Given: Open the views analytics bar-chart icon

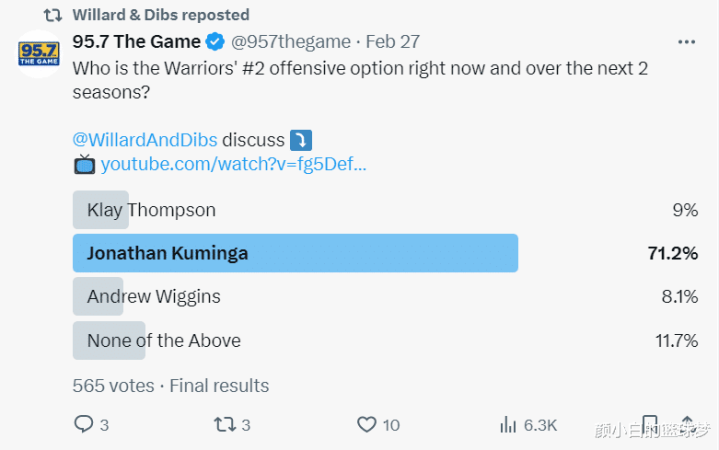Looking at the screenshot, I should point(508,424).
